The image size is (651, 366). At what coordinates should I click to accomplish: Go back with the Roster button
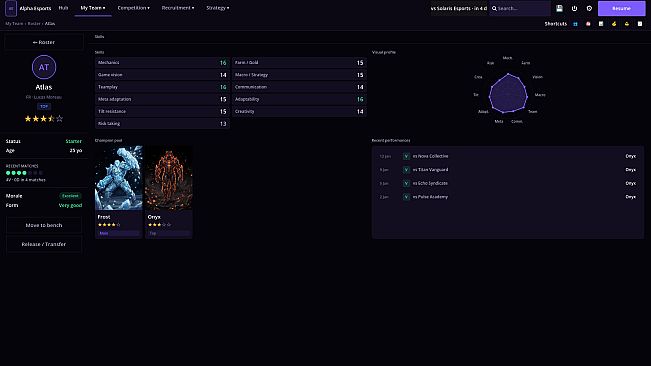[x=44, y=42]
